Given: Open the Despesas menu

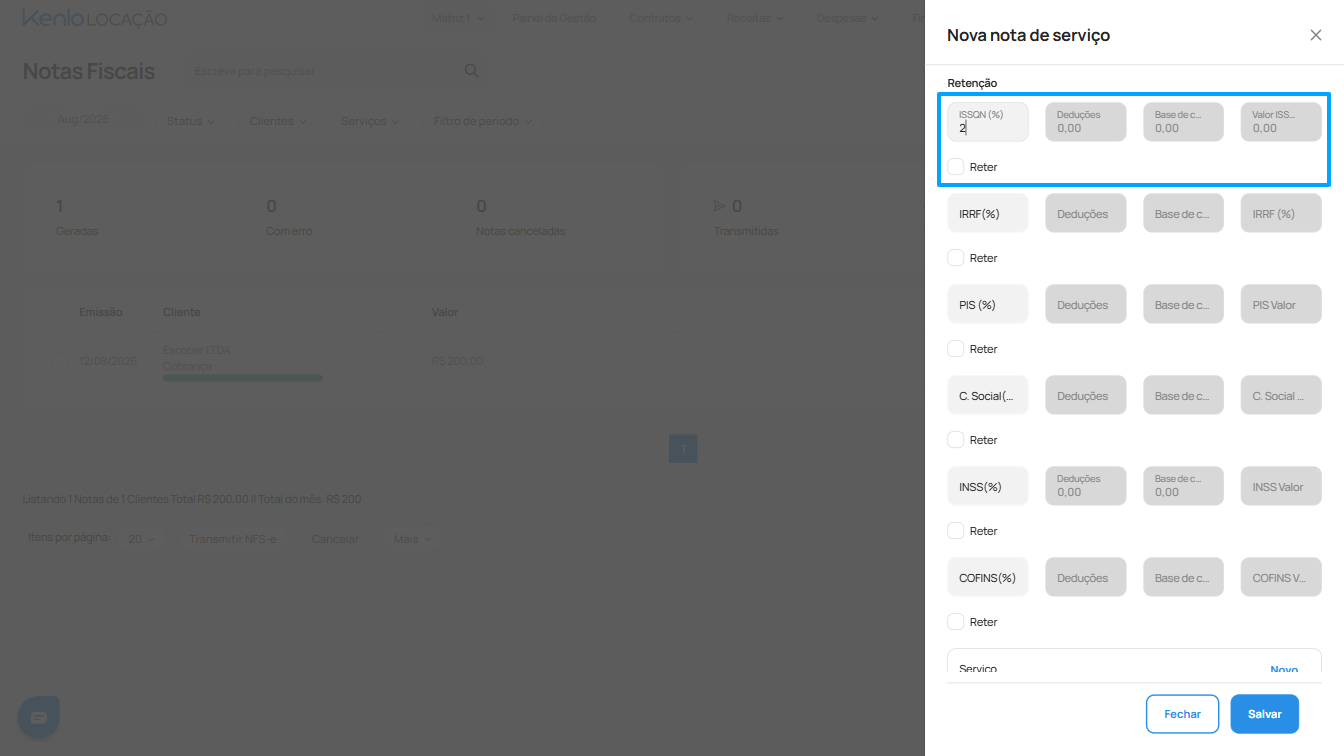Looking at the screenshot, I should [x=848, y=18].
